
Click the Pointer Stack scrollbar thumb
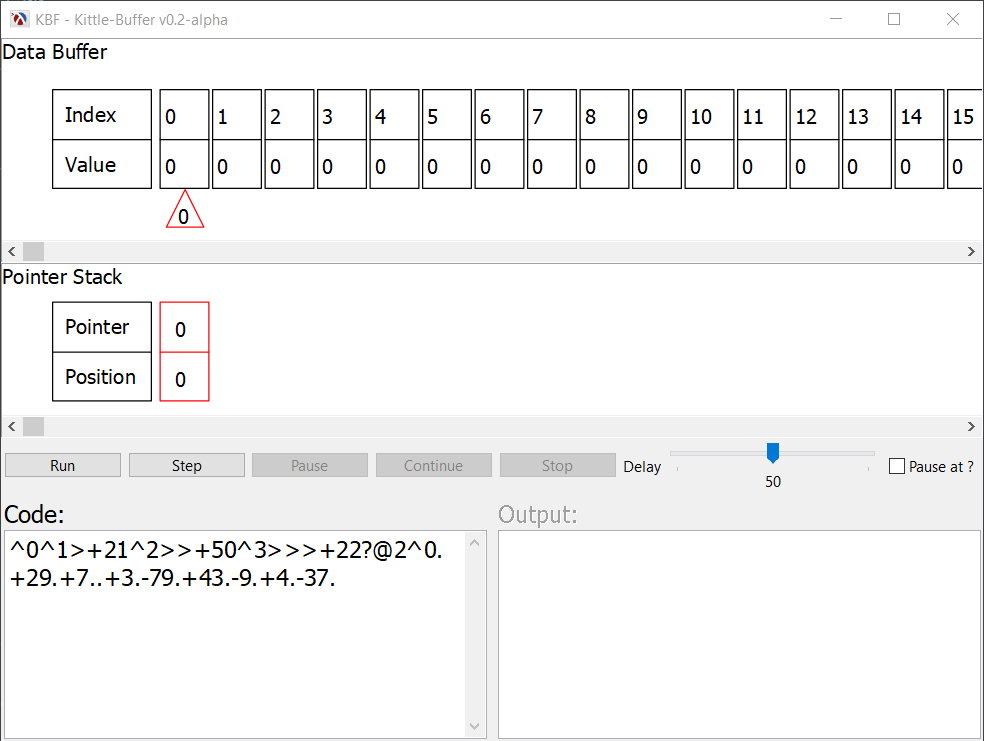[x=34, y=427]
